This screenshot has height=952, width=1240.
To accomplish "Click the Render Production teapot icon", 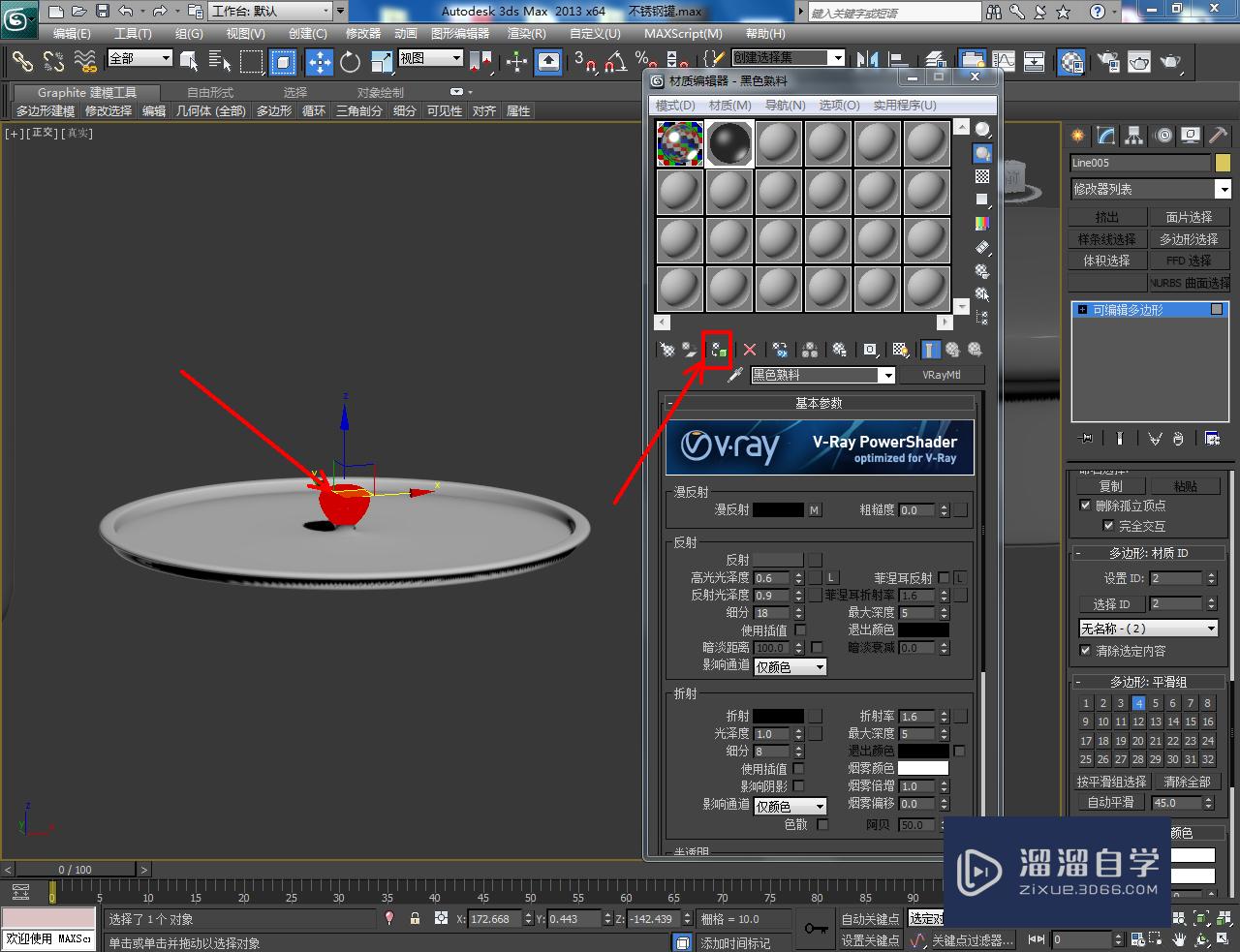I will [x=1171, y=62].
